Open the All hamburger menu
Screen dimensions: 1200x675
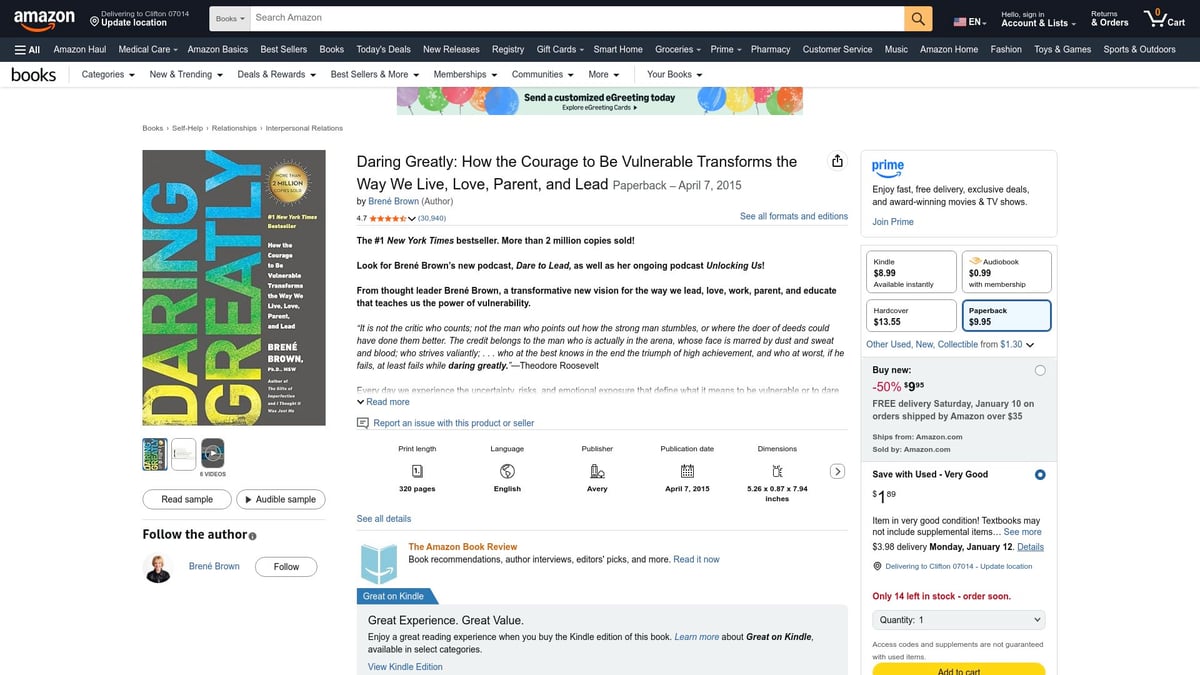pyautogui.click(x=27, y=49)
